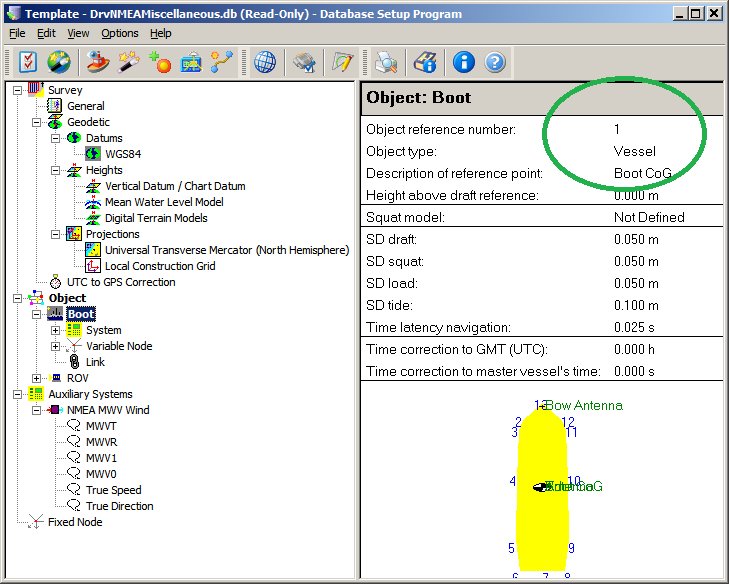Image resolution: width=729 pixels, height=584 pixels.
Task: Expand the System node under Boot
Action: [x=55, y=330]
